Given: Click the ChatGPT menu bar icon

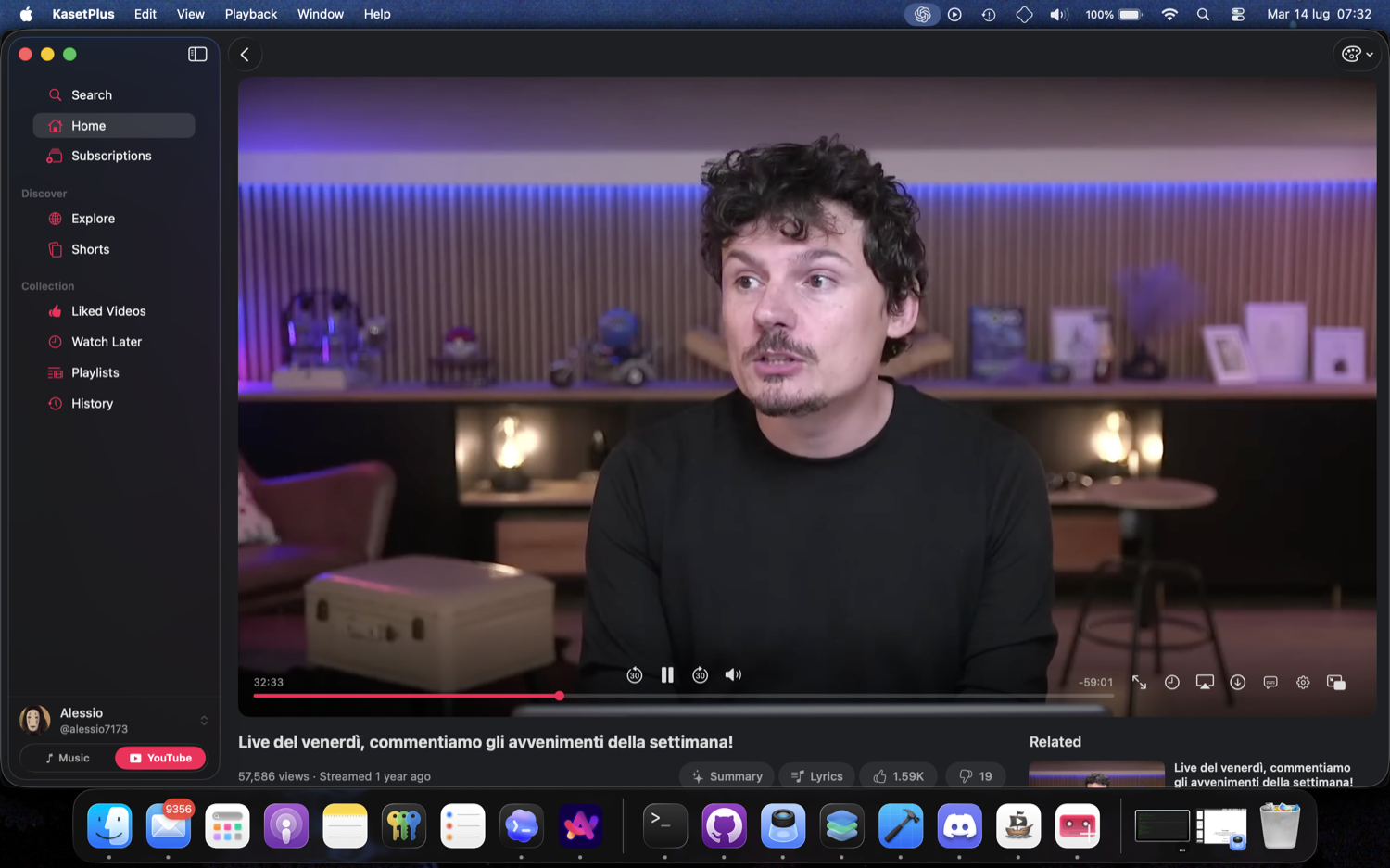Looking at the screenshot, I should tap(922, 14).
